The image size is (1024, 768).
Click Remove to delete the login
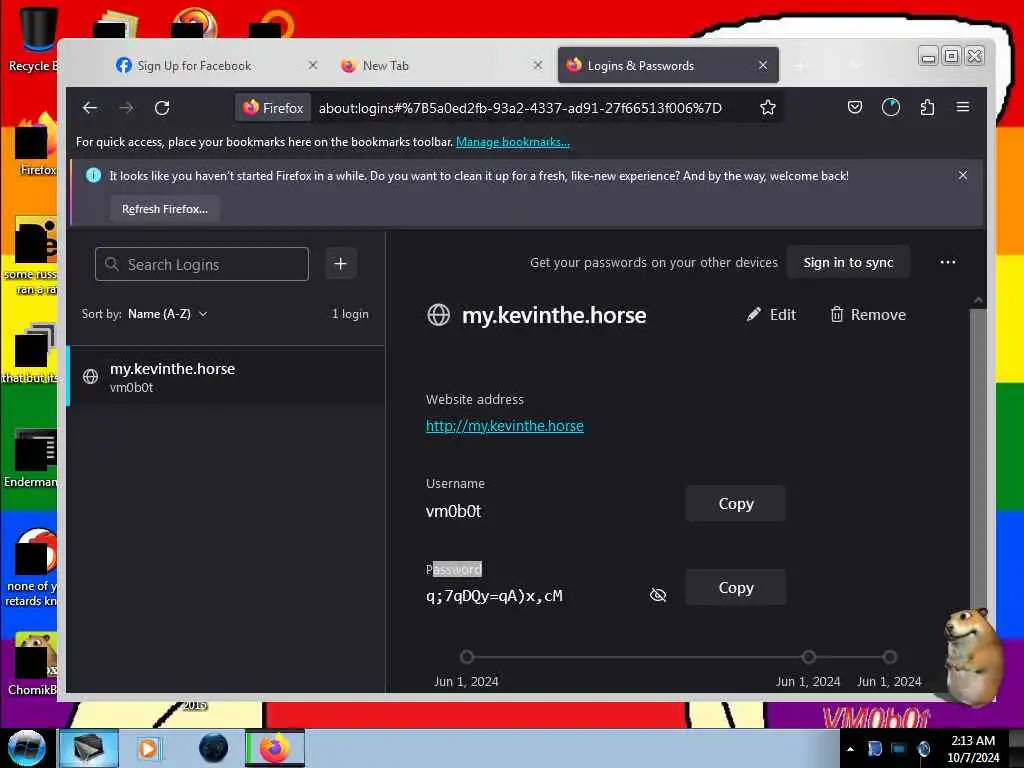(868, 315)
